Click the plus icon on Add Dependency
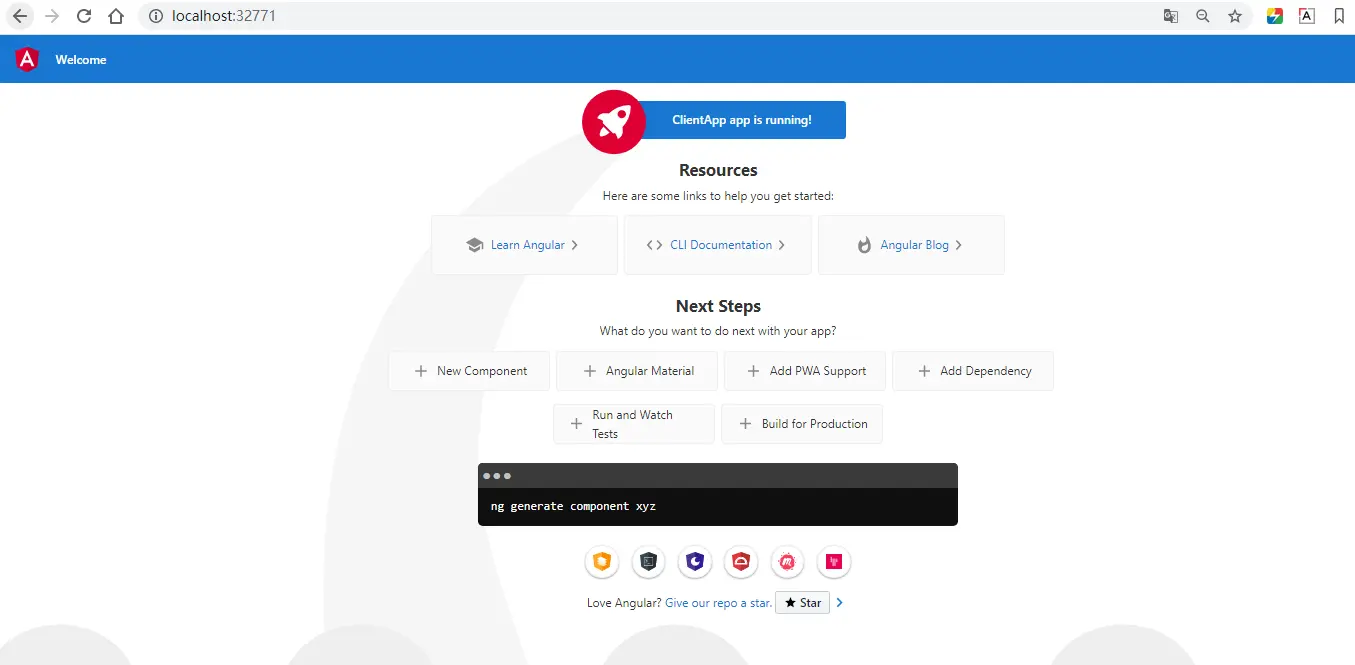The width and height of the screenshot is (1355, 665). coord(923,371)
